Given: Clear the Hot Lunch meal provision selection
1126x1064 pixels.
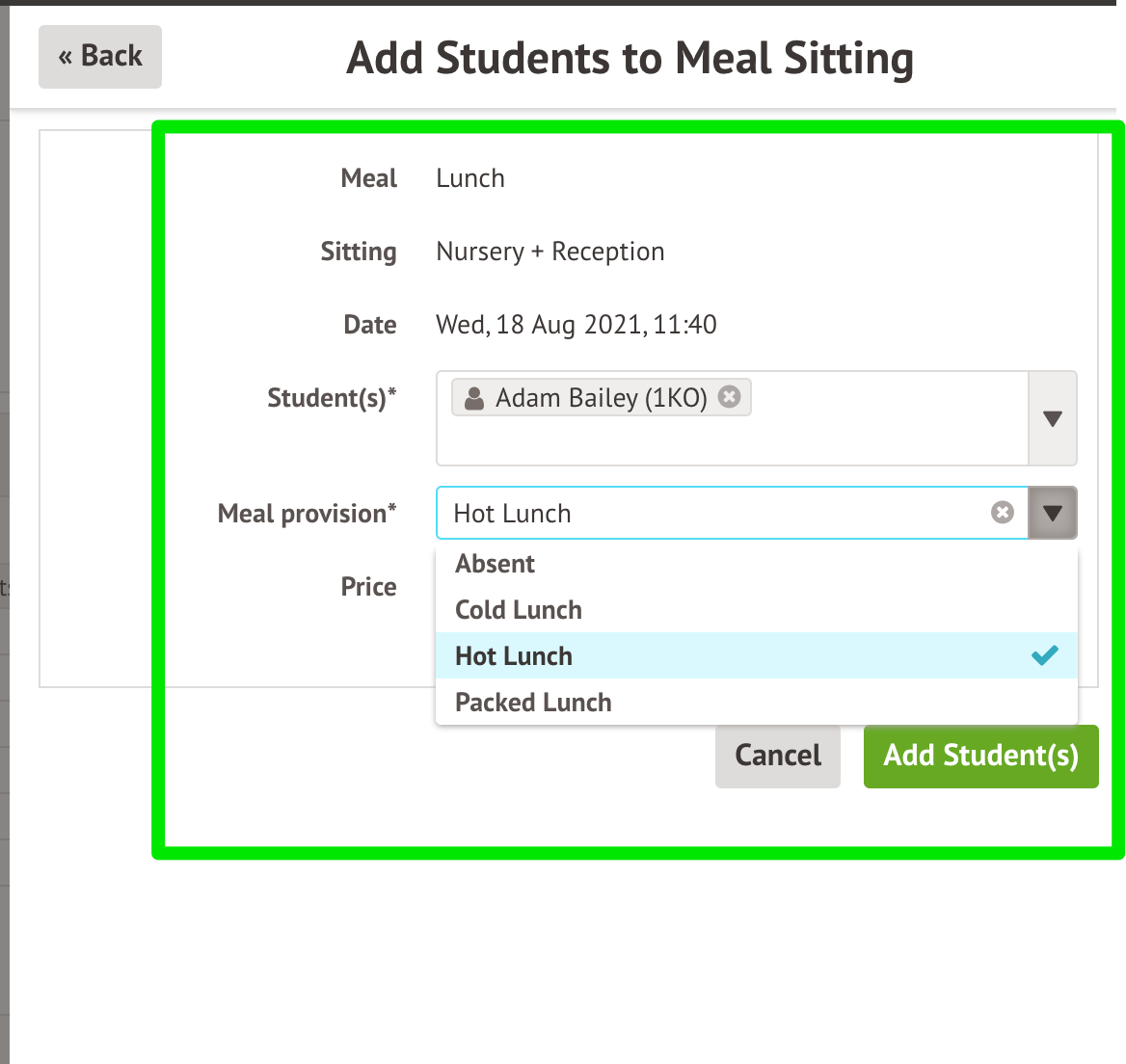Looking at the screenshot, I should coord(1003,513).
